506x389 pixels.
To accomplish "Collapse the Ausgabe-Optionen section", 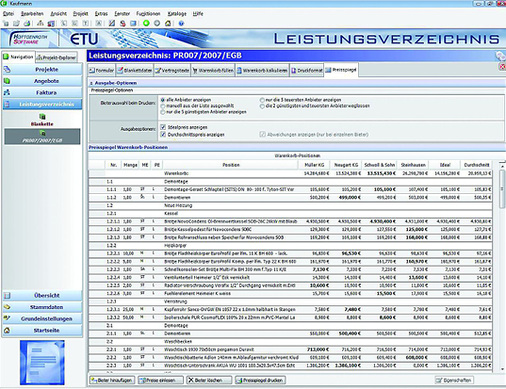I will coord(91,83).
